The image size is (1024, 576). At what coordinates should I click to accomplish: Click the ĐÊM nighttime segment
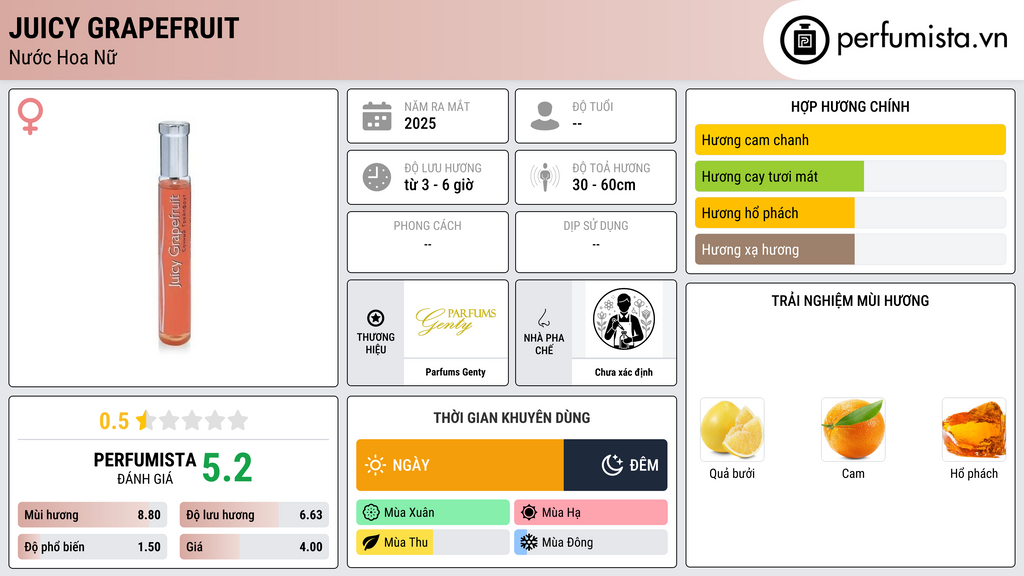coord(615,465)
